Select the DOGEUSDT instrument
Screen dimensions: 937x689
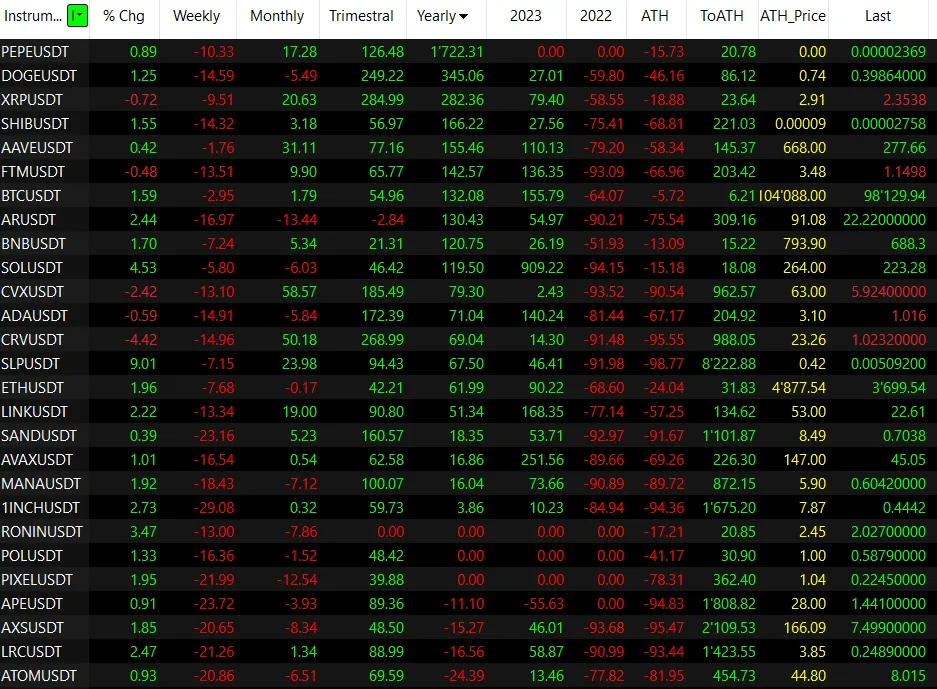pyautogui.click(x=39, y=76)
